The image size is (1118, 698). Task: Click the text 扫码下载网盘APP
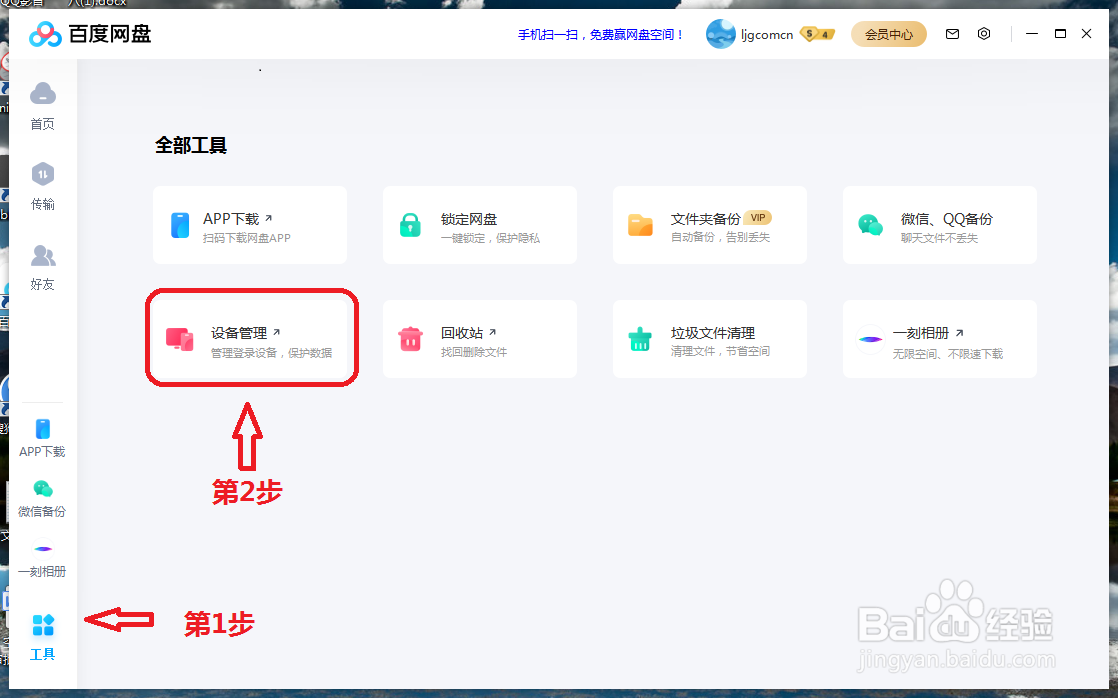tap(247, 238)
